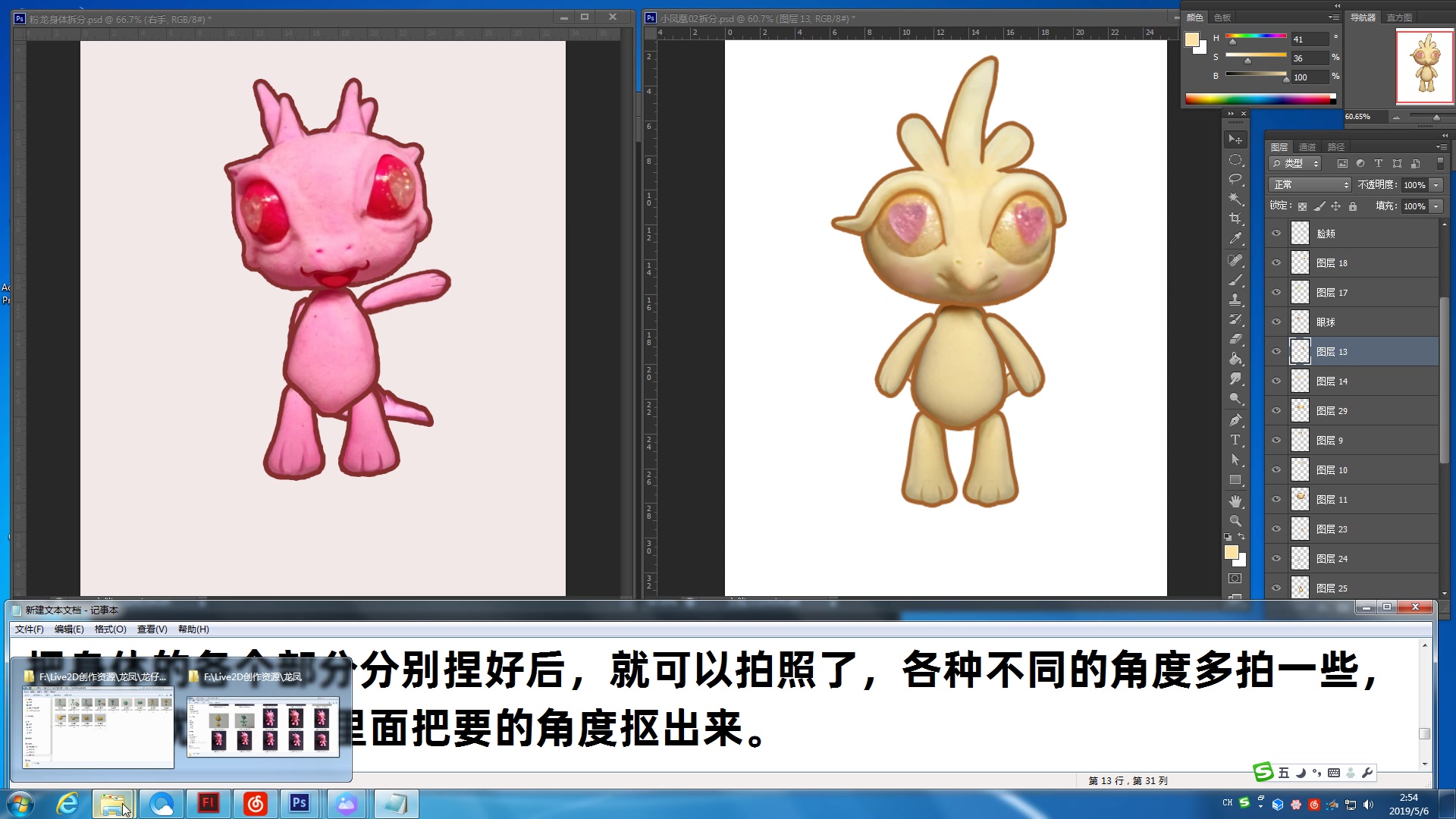Select the Type tool in the toolbox
Viewport: 1456px width, 819px height.
[1235, 440]
